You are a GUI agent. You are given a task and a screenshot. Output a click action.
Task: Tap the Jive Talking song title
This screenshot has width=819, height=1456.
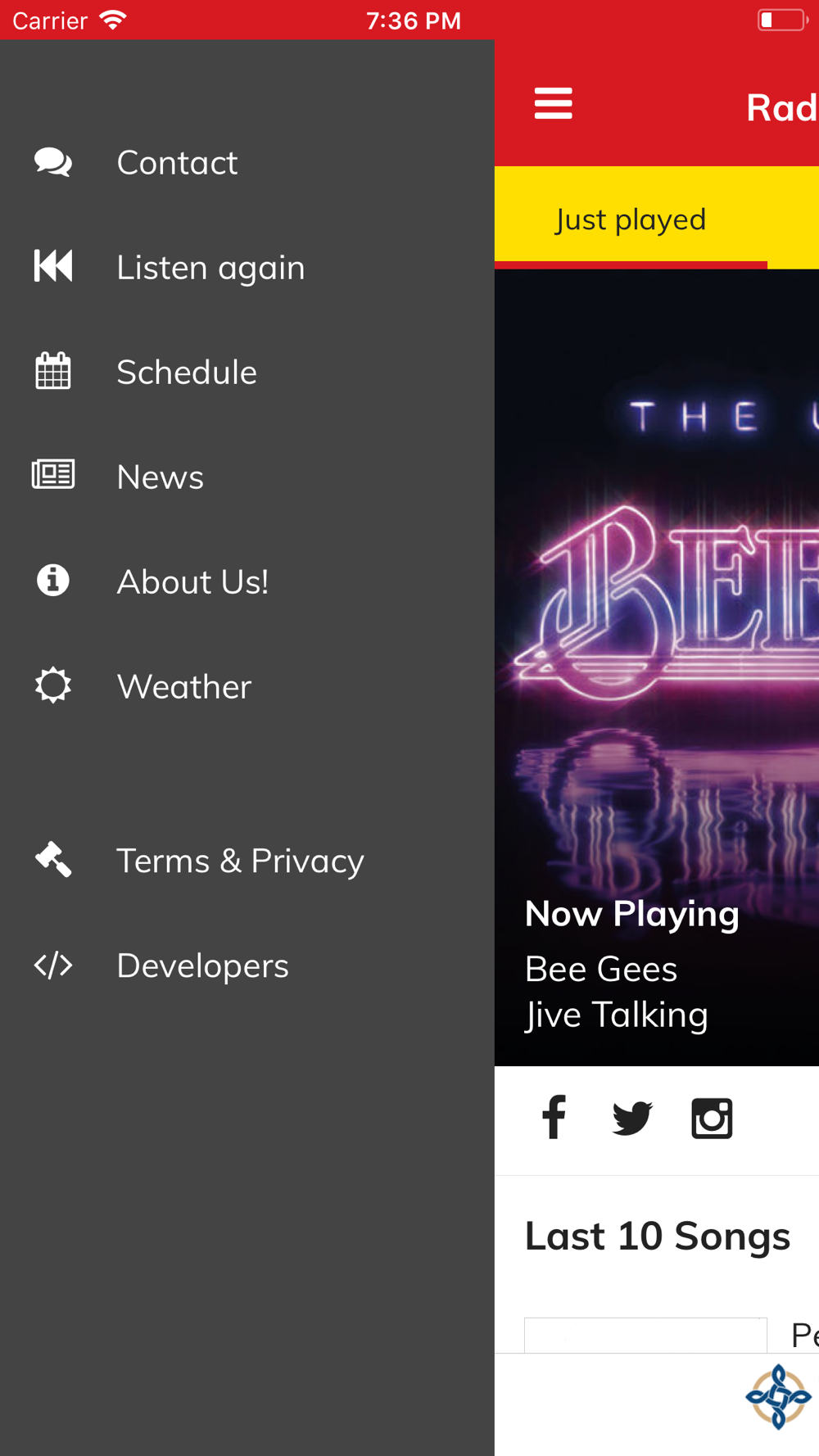tap(616, 1015)
